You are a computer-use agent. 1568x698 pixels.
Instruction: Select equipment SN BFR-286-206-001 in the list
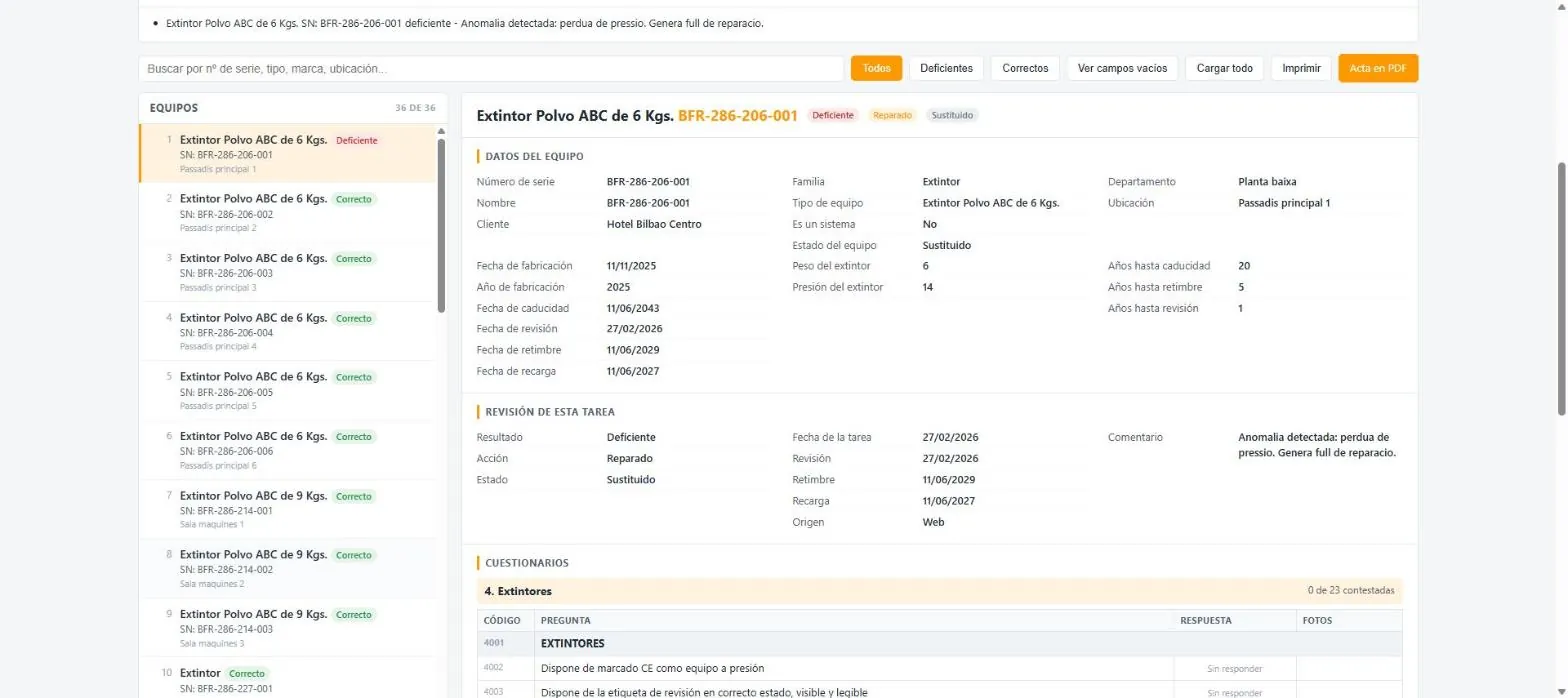click(x=288, y=153)
